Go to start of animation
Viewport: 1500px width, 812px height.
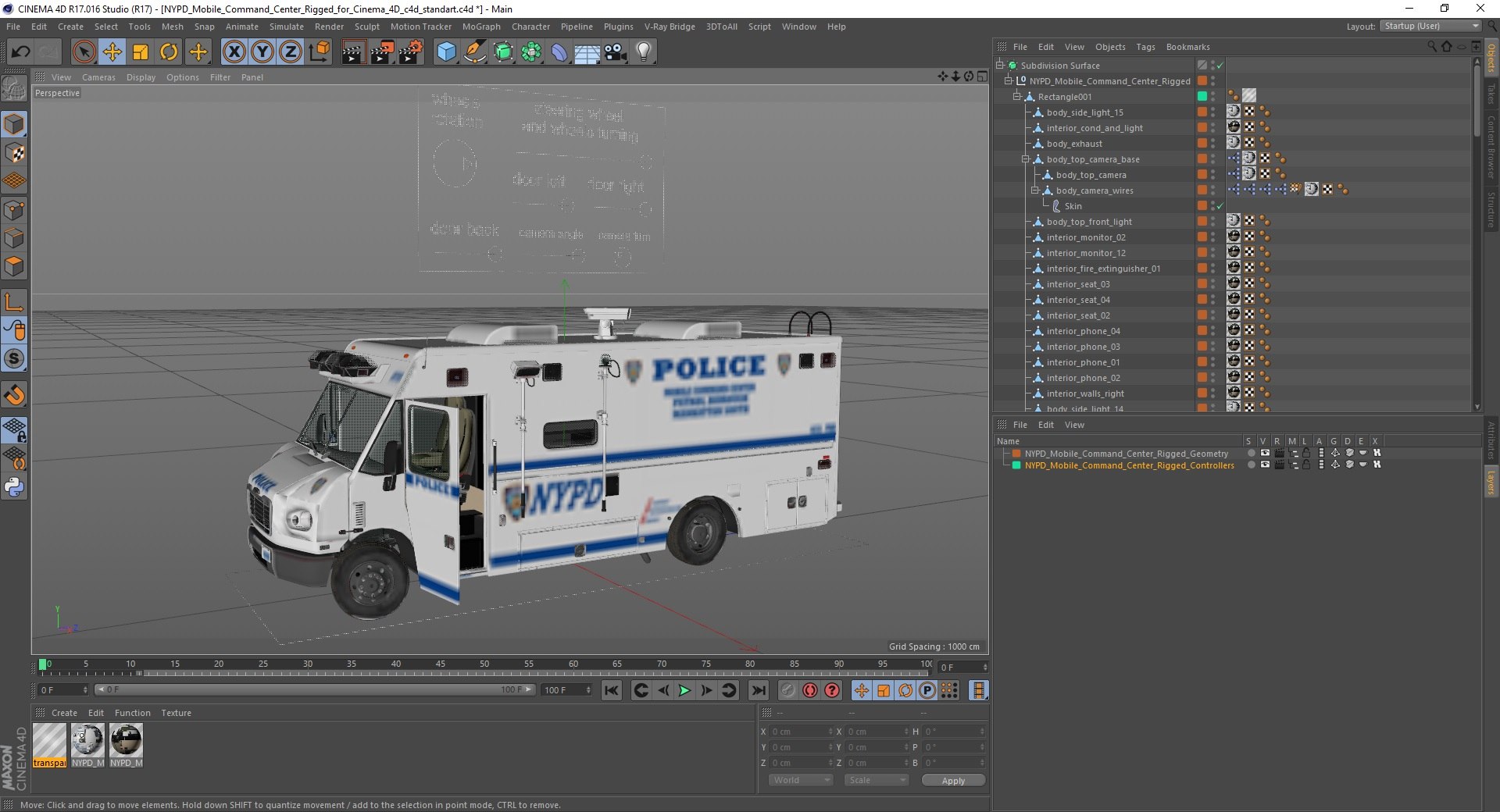click(612, 690)
